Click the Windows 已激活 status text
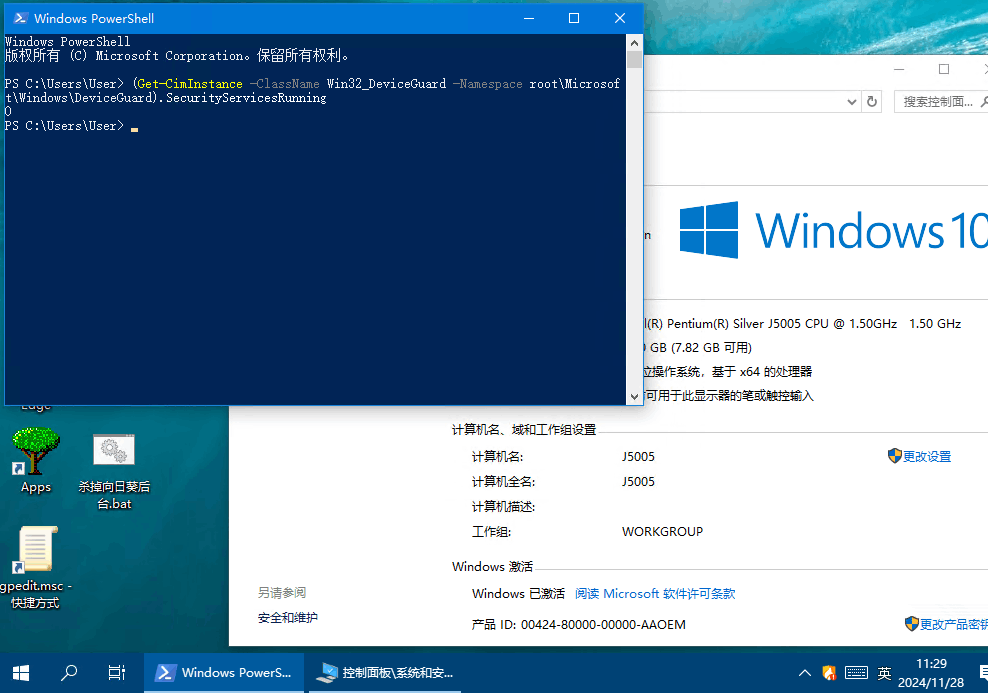 [518, 593]
